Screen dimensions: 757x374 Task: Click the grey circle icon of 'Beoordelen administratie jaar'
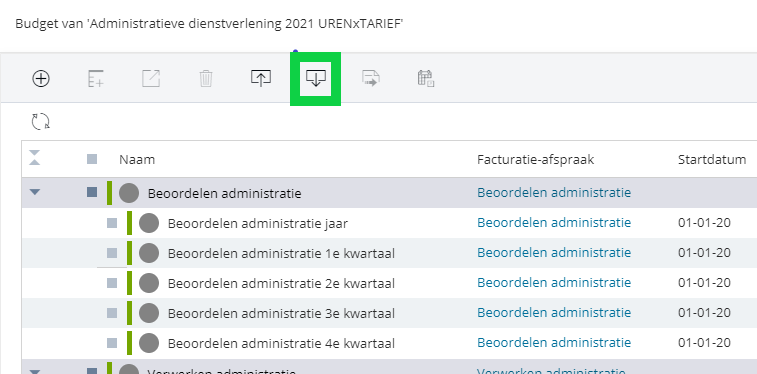click(x=149, y=223)
